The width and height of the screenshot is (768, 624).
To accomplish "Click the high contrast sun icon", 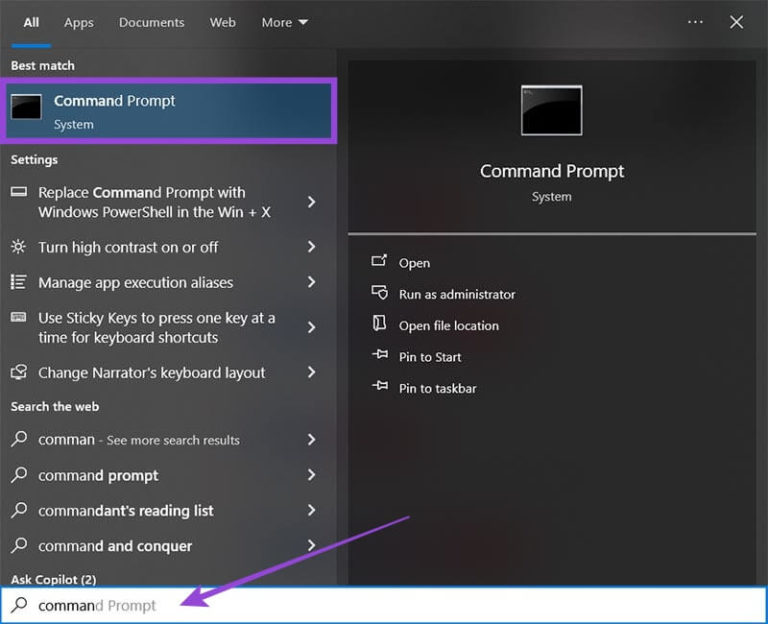I will (19, 246).
